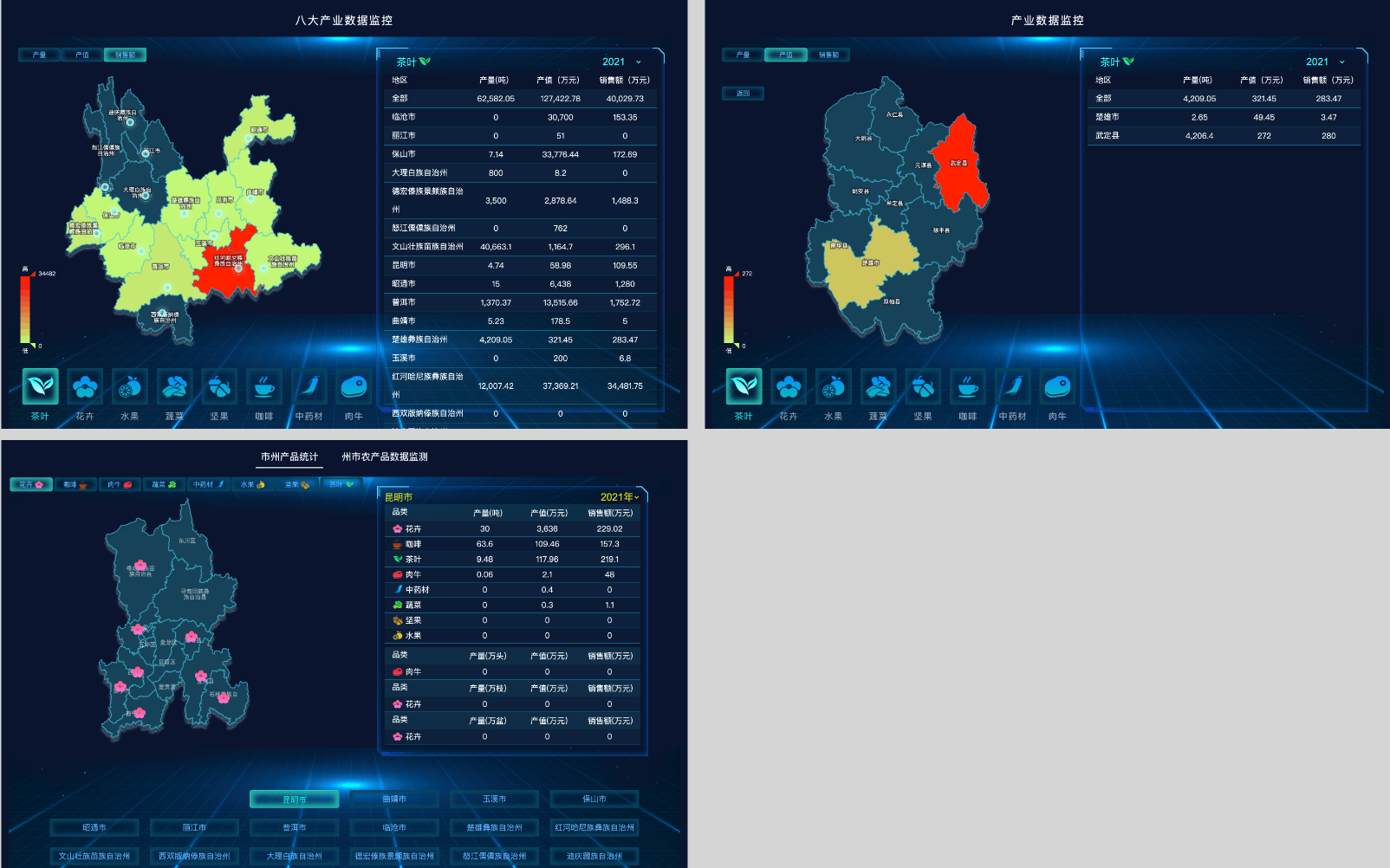The image size is (1390, 868).
Task: Toggle 产量 metric in left dashboard
Action: point(40,55)
